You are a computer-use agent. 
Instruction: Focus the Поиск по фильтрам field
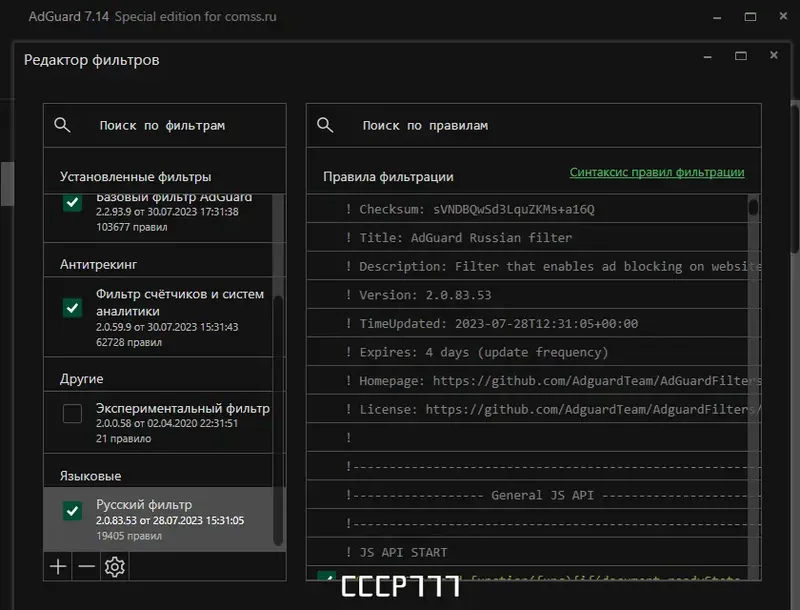pyautogui.click(x=165, y=125)
